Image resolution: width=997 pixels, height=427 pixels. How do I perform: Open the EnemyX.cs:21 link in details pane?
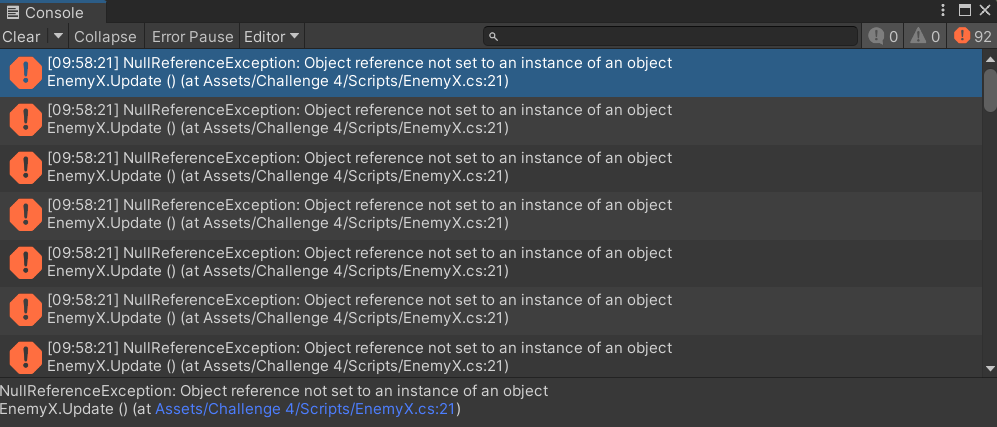(x=305, y=409)
